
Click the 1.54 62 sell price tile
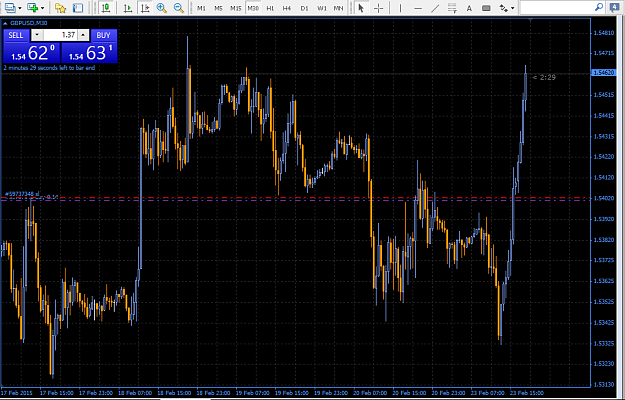[31, 53]
